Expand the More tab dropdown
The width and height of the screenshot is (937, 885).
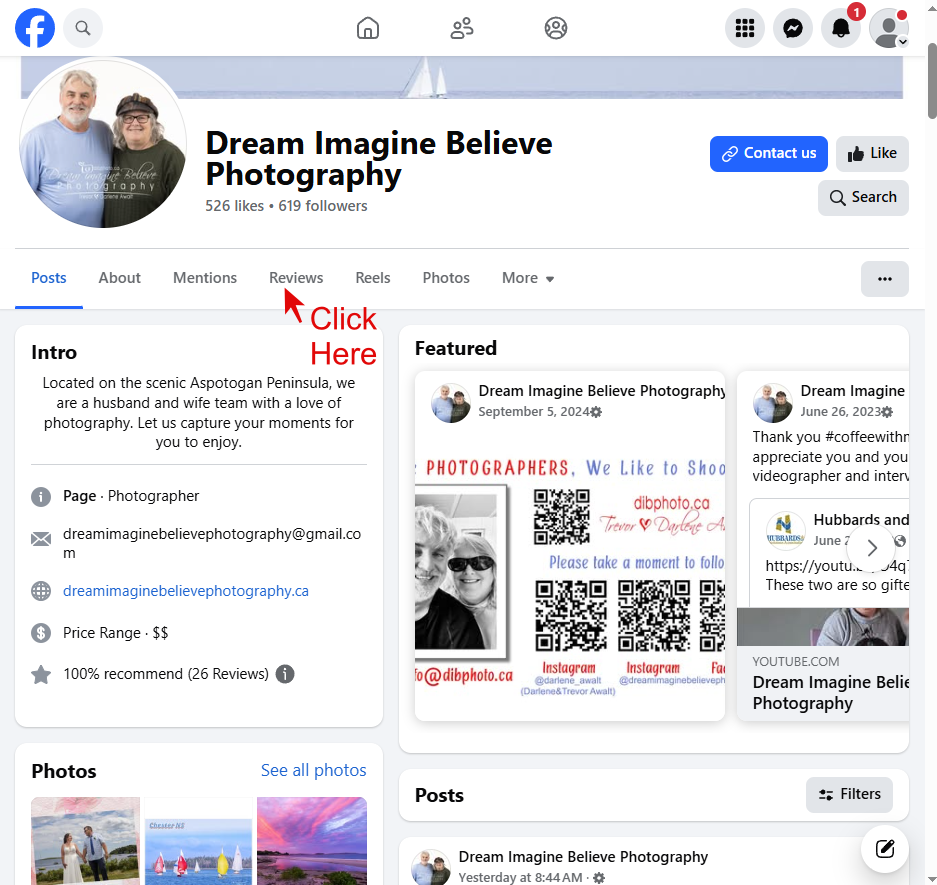pos(528,278)
